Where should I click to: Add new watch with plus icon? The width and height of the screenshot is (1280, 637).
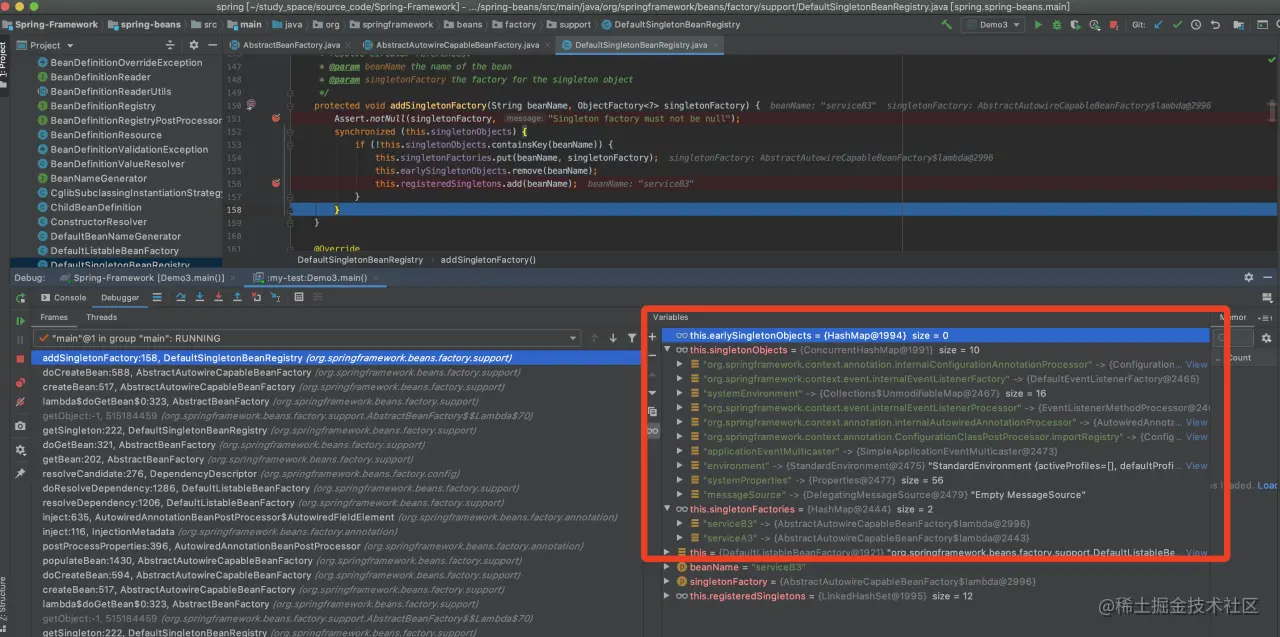(652, 337)
